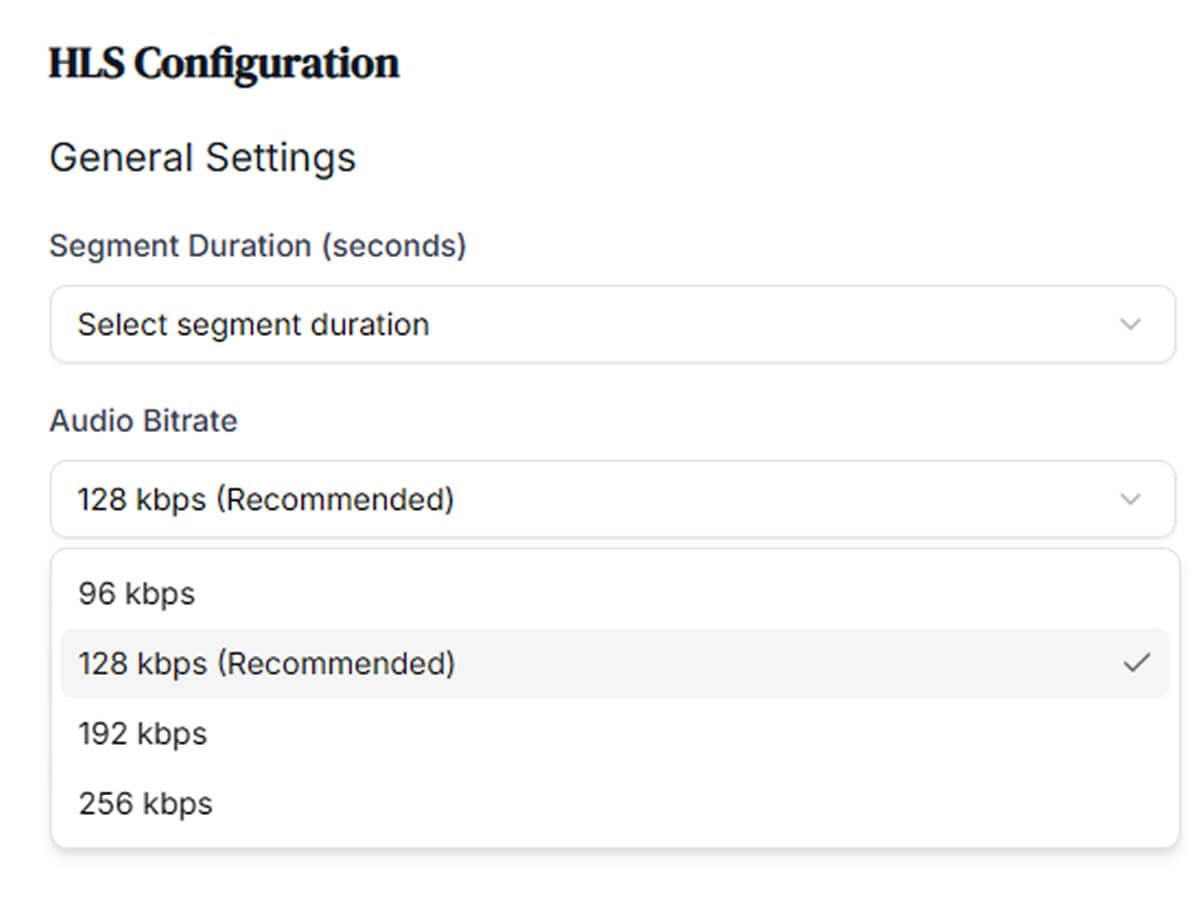Screen dimensions: 1200x922
Task: Select the 256 kbps bitrate option
Action: (615, 803)
